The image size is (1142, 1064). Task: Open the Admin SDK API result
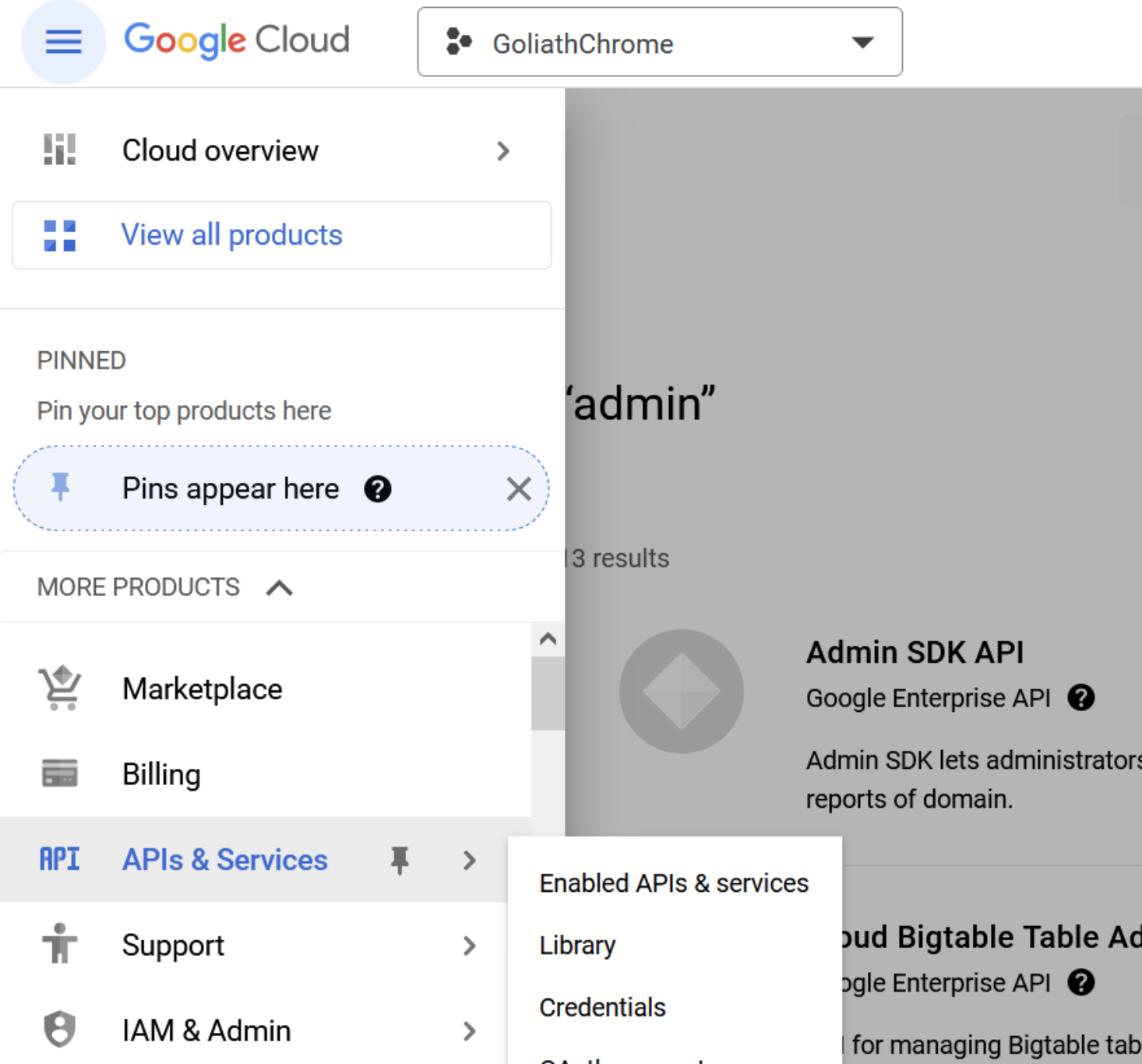coord(915,653)
